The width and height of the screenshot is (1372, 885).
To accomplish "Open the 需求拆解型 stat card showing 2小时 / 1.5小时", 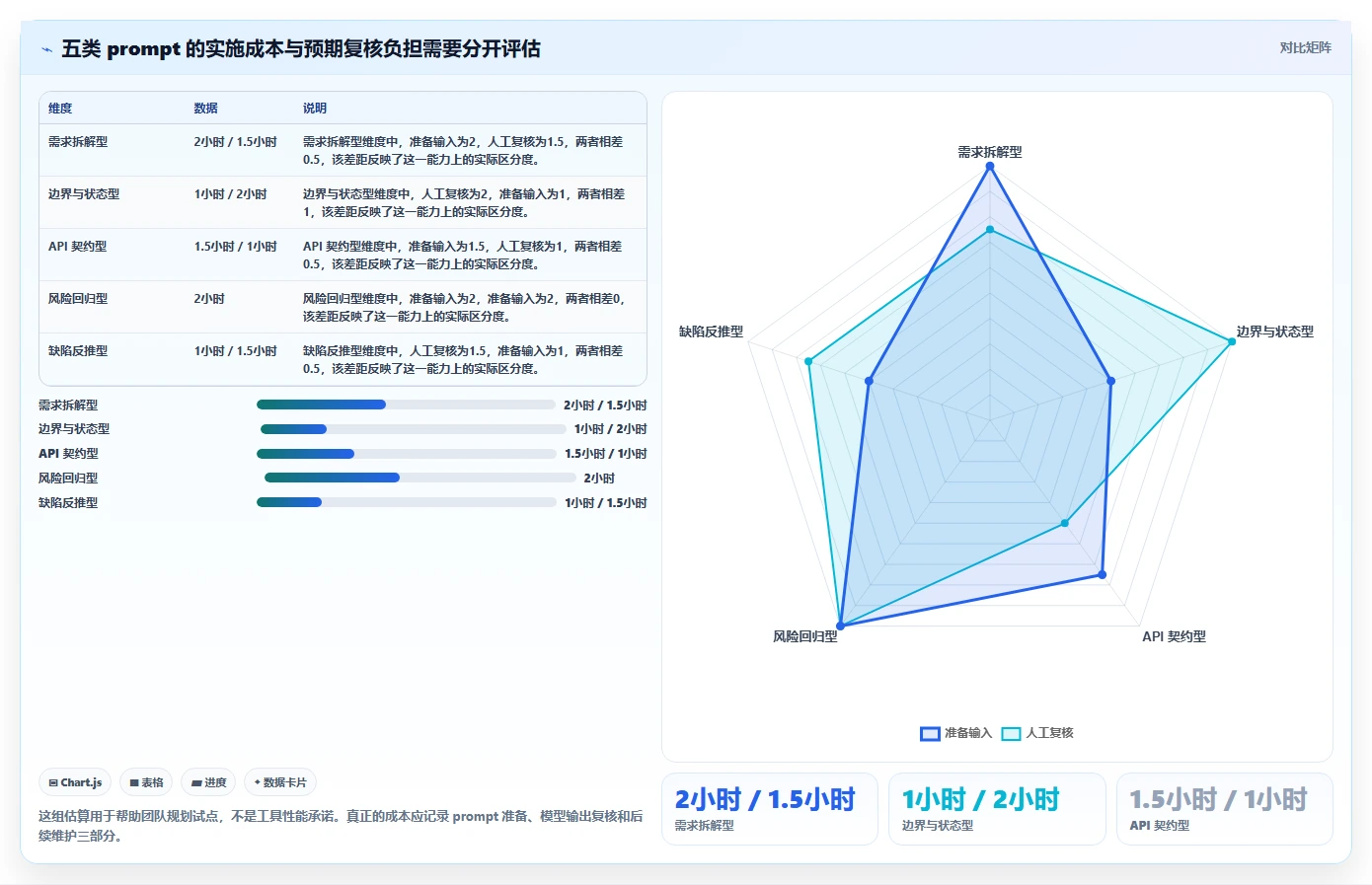I will pos(770,809).
